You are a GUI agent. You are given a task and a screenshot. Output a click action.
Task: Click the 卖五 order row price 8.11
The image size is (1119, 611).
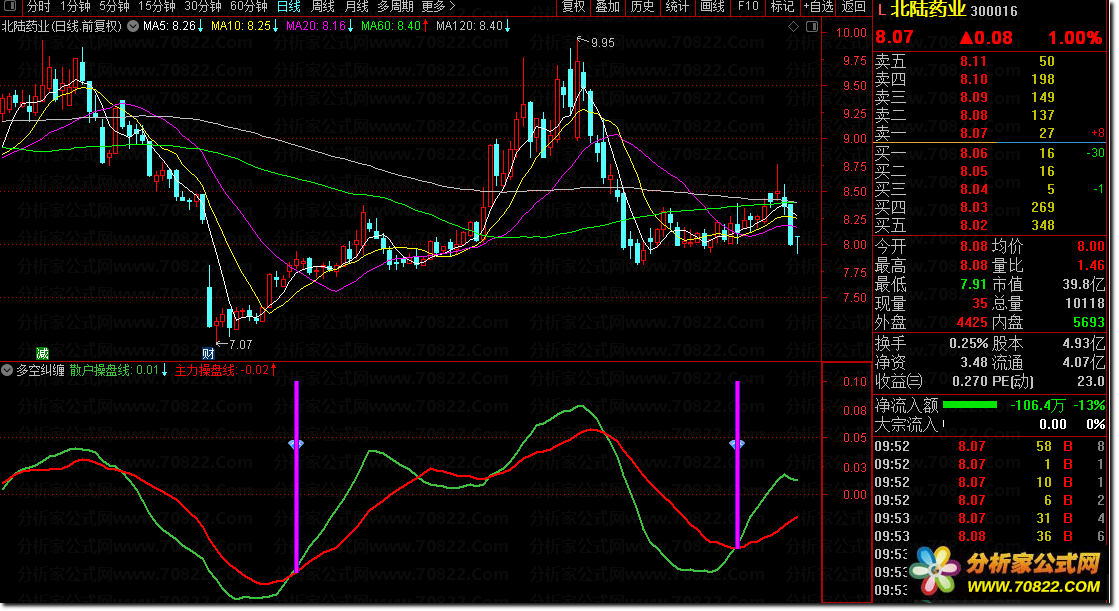tap(973, 61)
